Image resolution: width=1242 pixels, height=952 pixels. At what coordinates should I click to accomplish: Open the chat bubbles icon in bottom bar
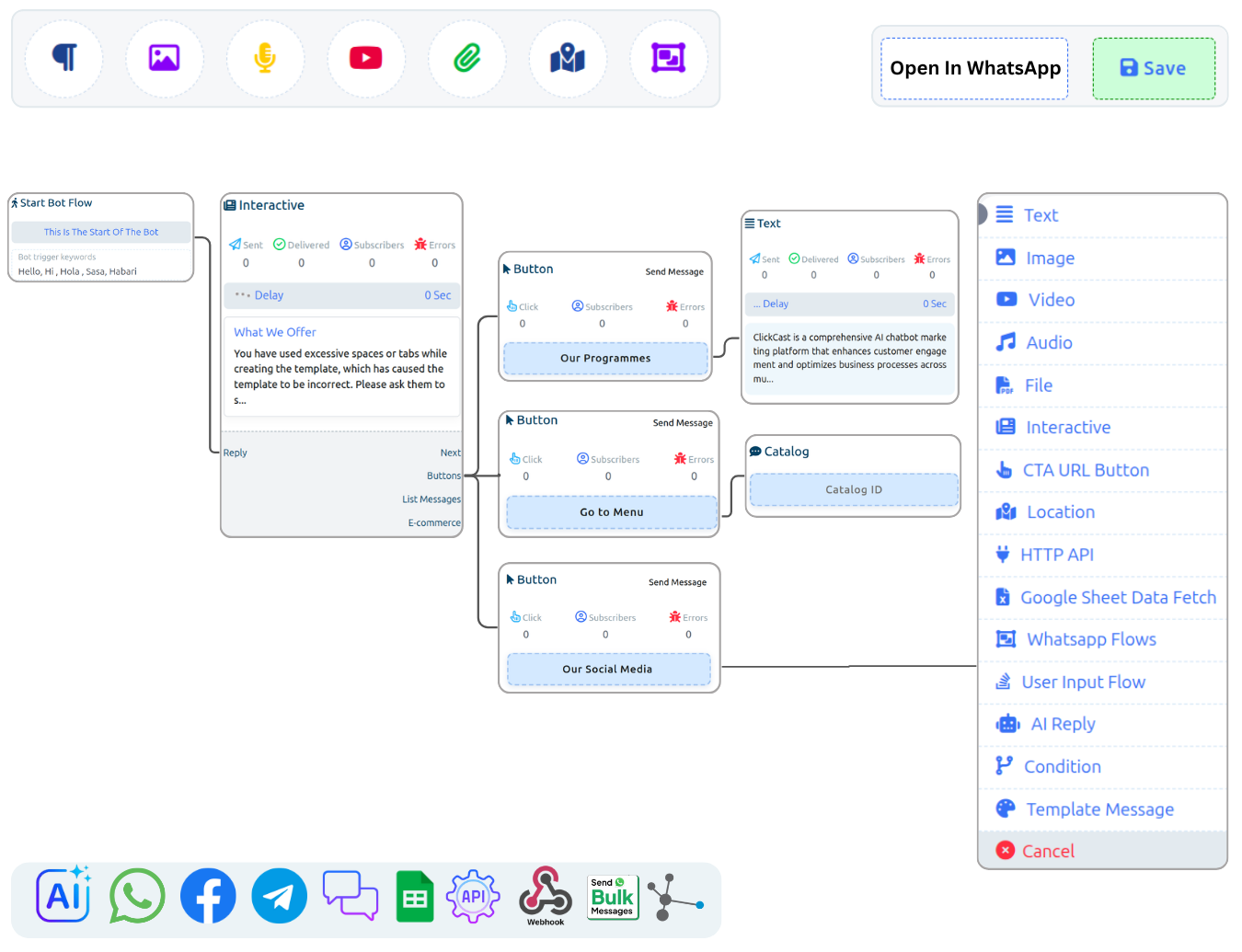351,896
